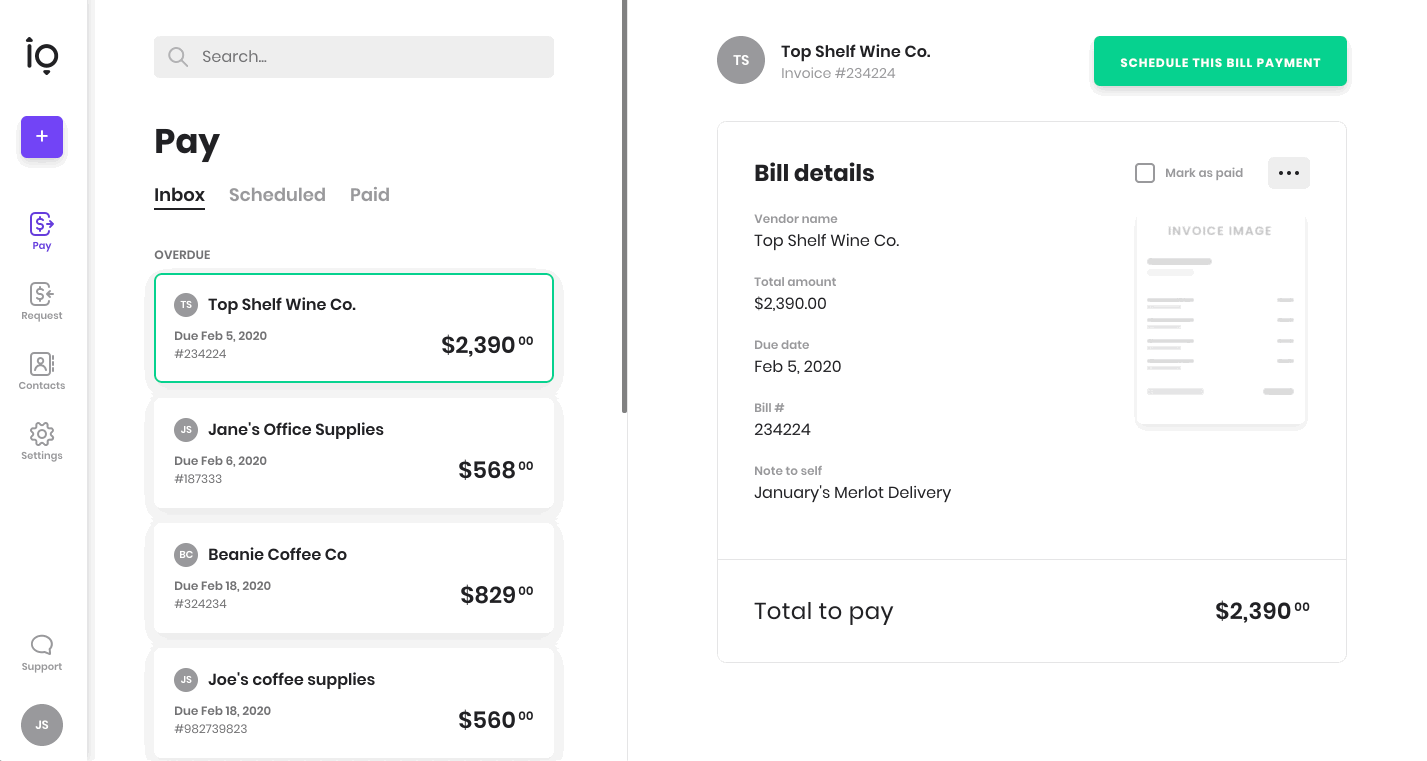This screenshot has height=761, width=1427.
Task: Click the bill list vertical scrollbar
Action: pos(625,206)
